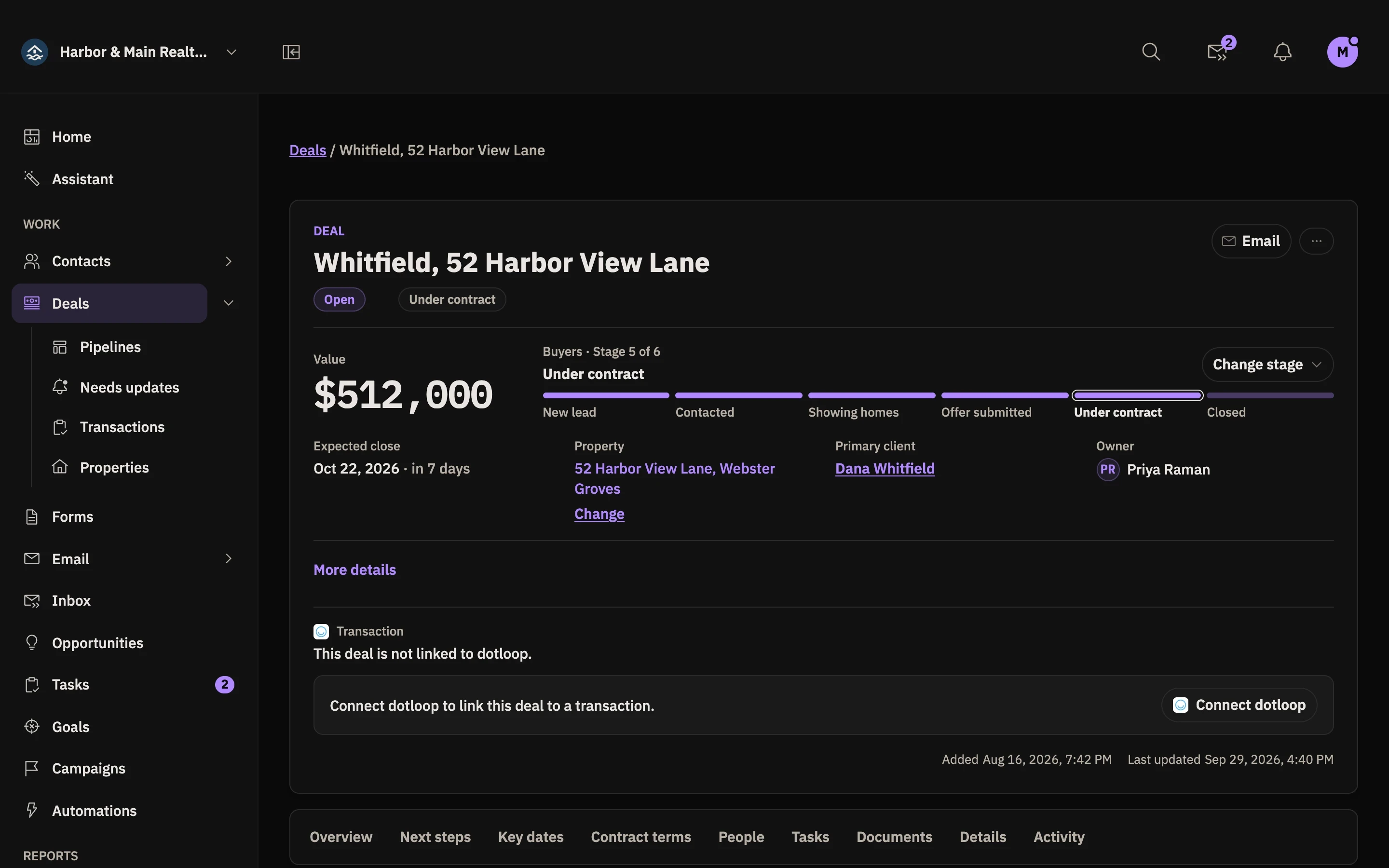Click the Open status badge
The height and width of the screenshot is (868, 1389).
339,299
